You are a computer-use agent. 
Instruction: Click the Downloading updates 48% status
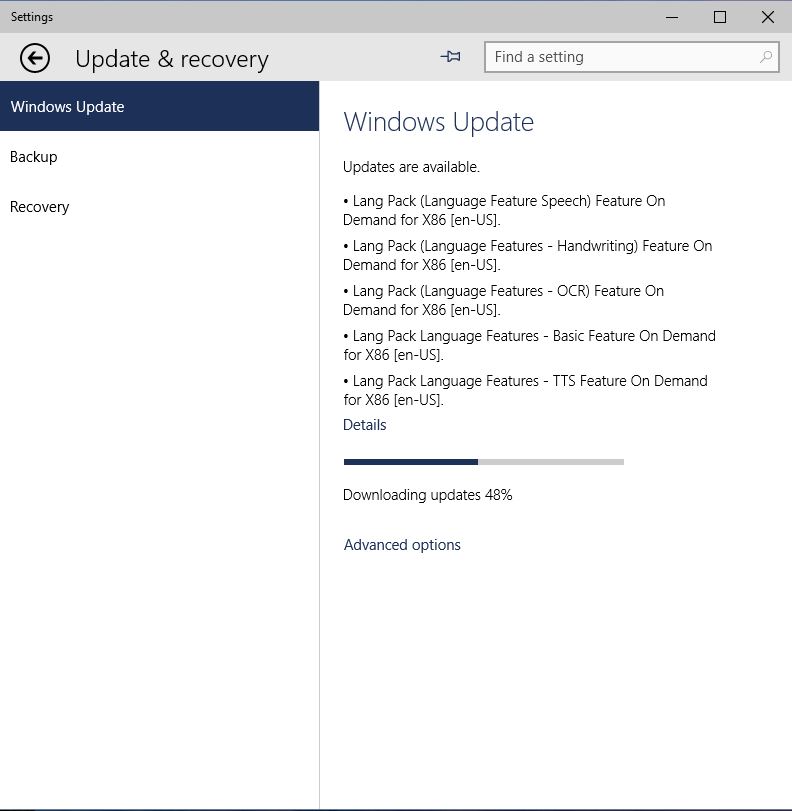tap(427, 495)
